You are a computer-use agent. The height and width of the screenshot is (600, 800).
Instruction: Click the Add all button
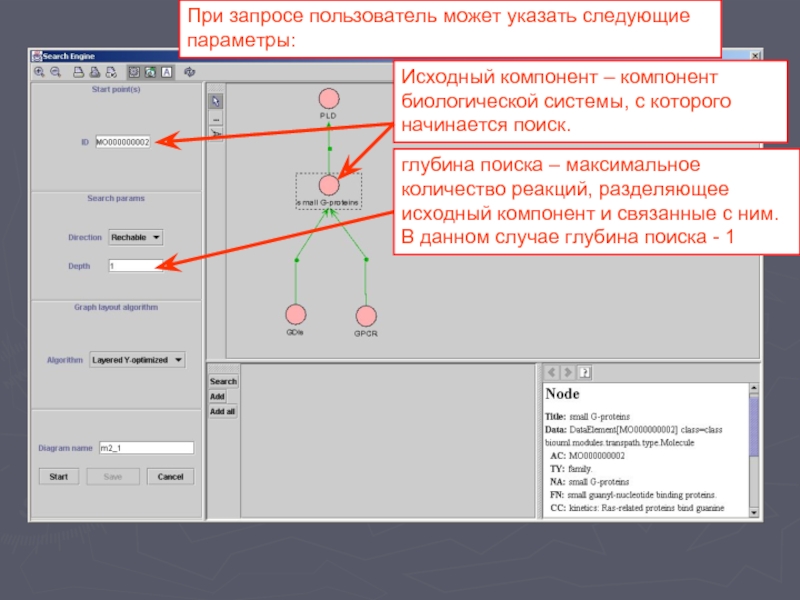pyautogui.click(x=222, y=411)
